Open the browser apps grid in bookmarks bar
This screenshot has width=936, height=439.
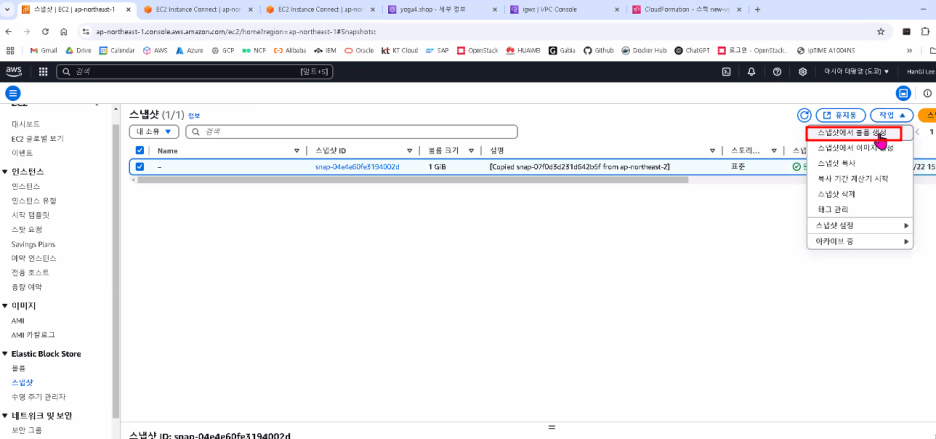tap(10, 51)
